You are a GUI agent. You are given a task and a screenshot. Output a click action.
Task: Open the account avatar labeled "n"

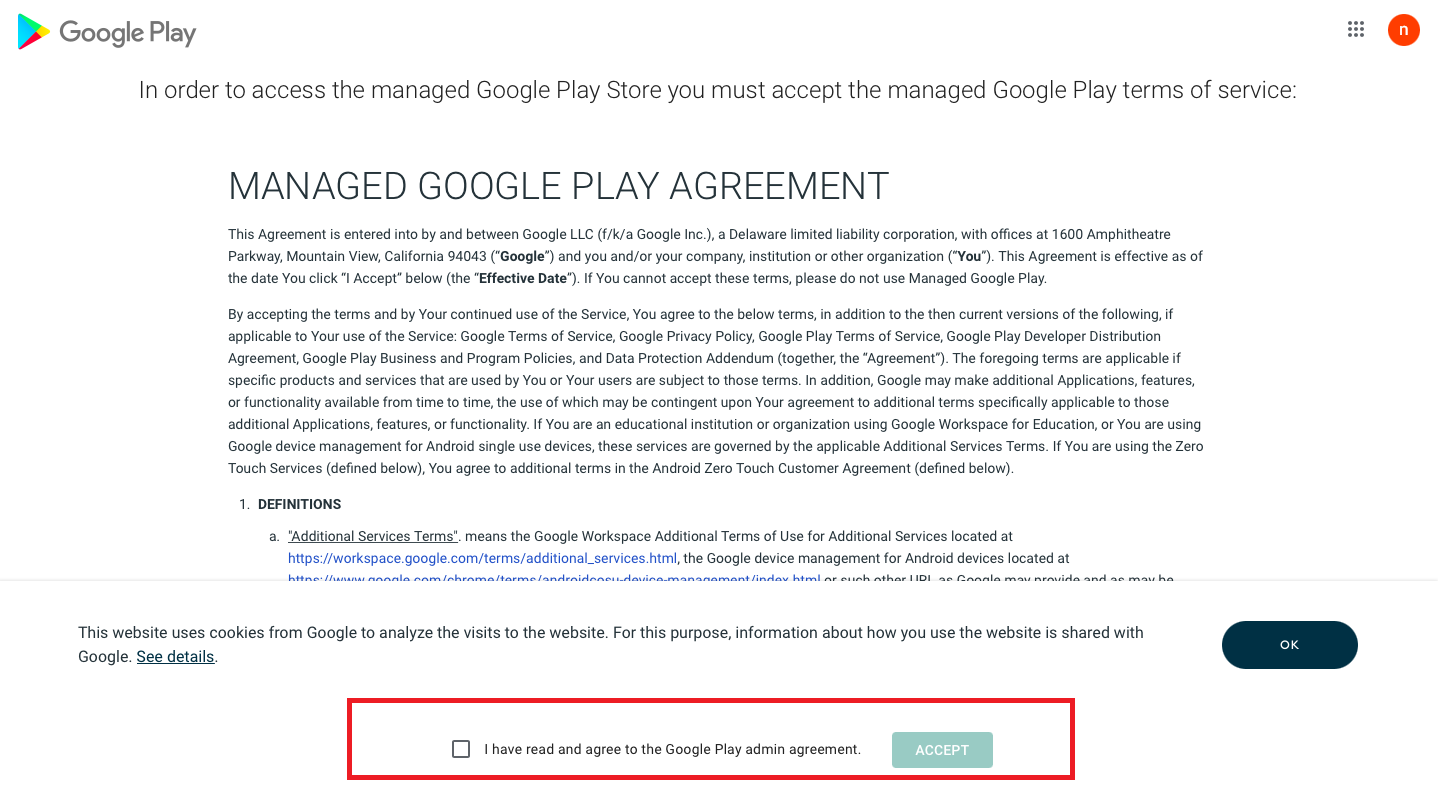(1404, 30)
